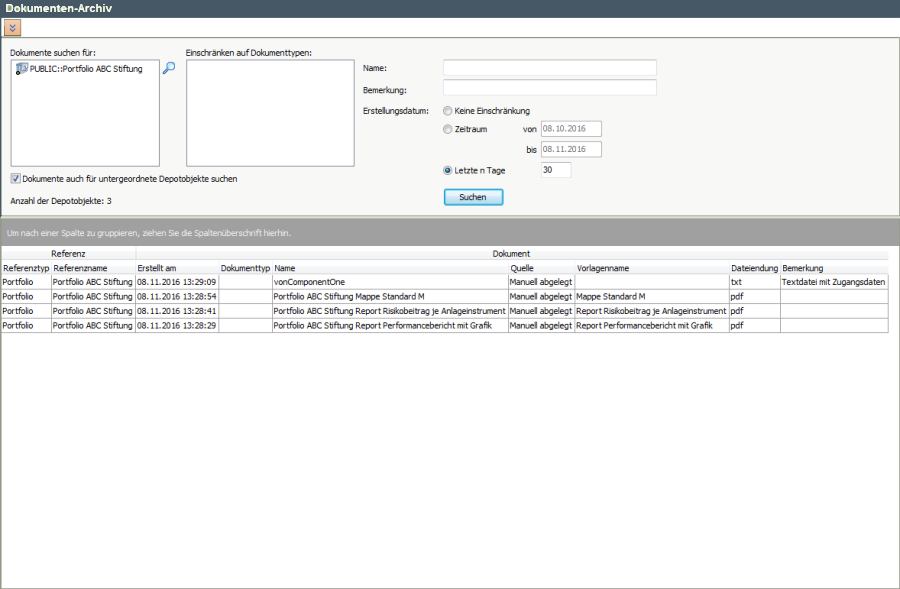
Task: Toggle search in subordinate depot objects checkbox
Action: coord(16,179)
